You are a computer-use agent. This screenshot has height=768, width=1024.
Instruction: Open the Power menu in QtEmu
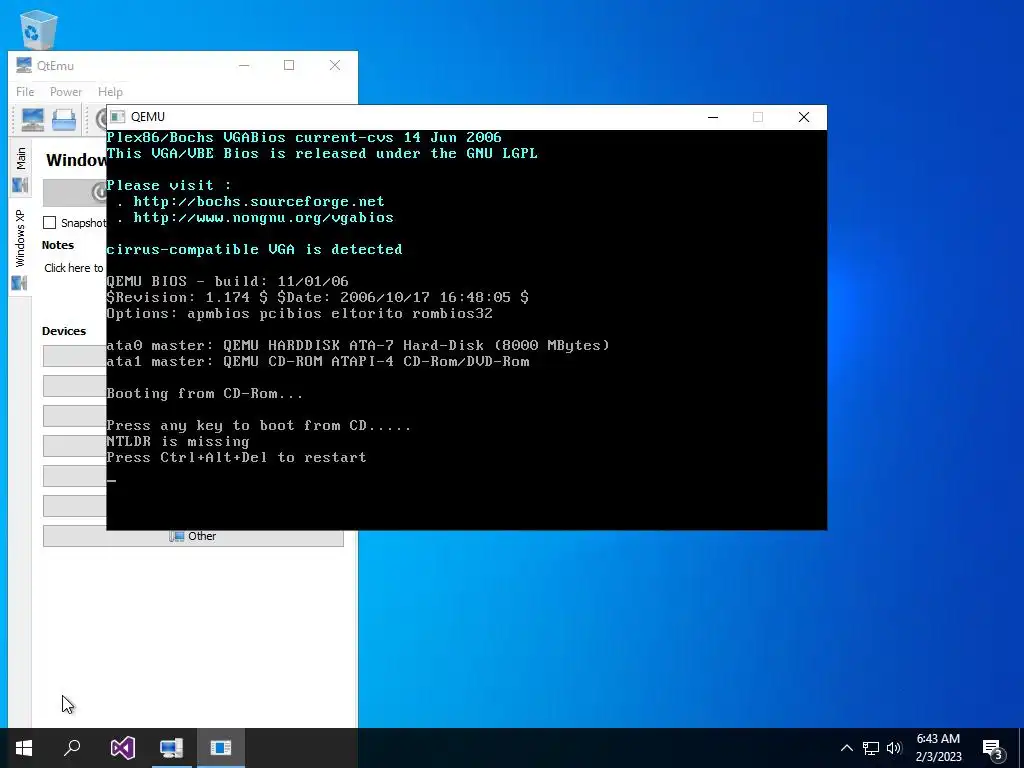coord(66,92)
